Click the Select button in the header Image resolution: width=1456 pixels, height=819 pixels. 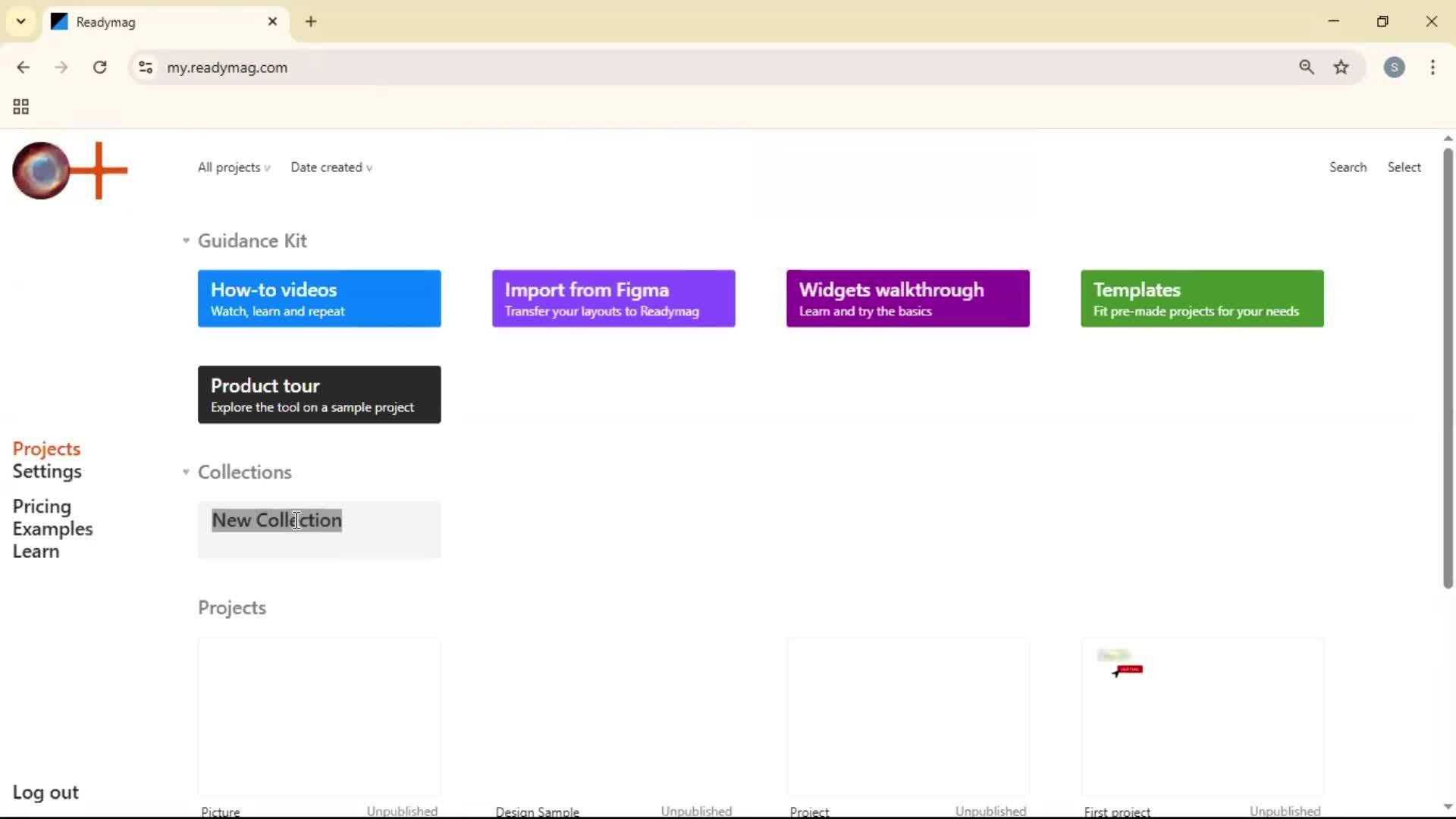(1404, 167)
